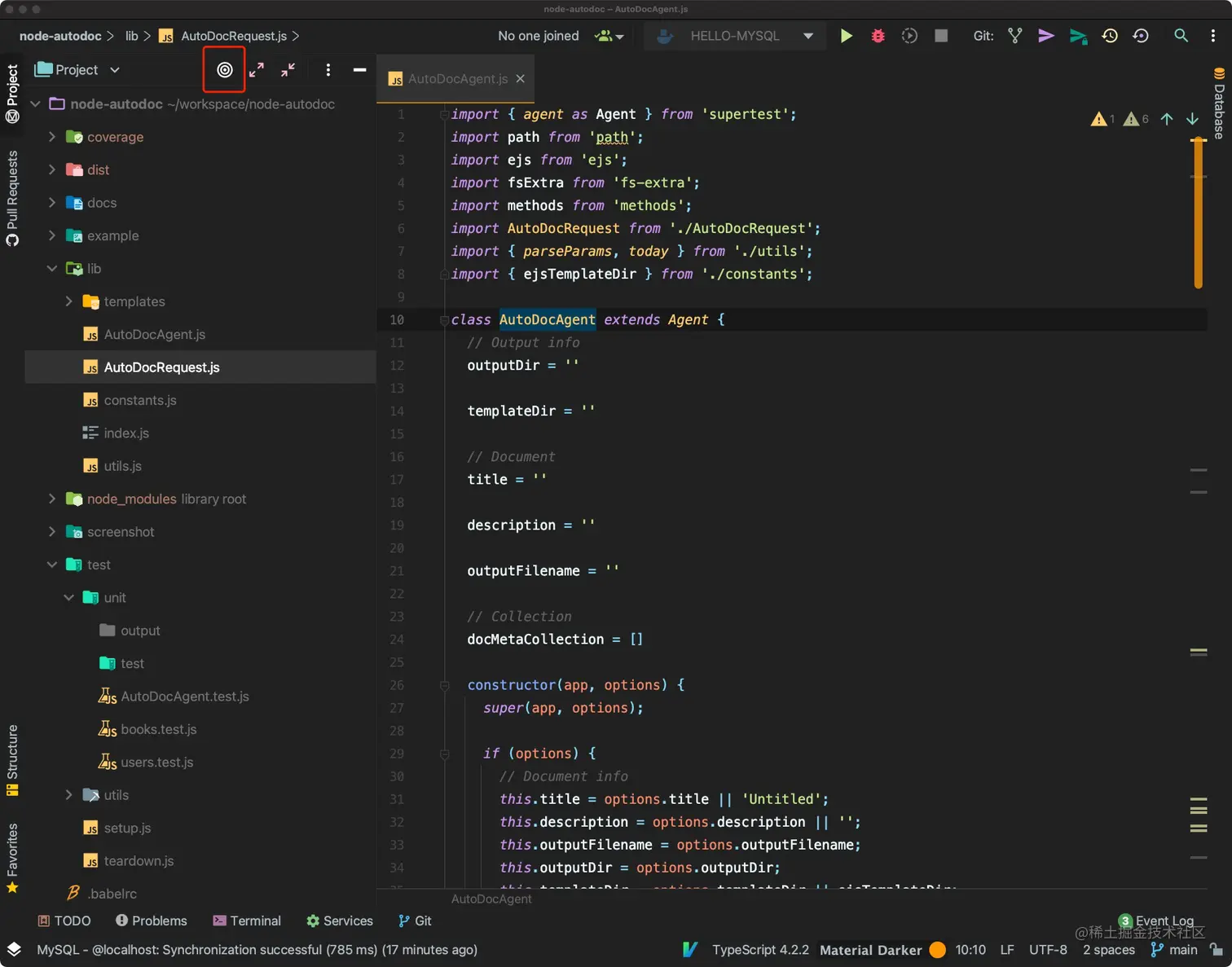The width and height of the screenshot is (1232, 967).
Task: Open the Terminal tool window tab
Action: [x=247, y=921]
